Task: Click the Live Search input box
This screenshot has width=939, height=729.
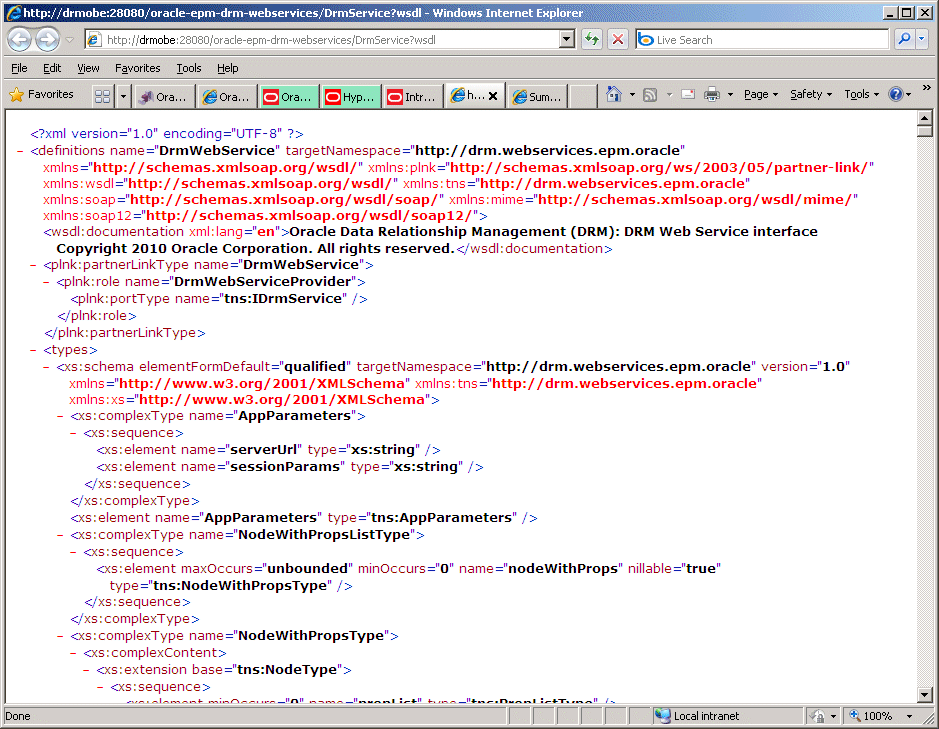Action: click(x=762, y=40)
